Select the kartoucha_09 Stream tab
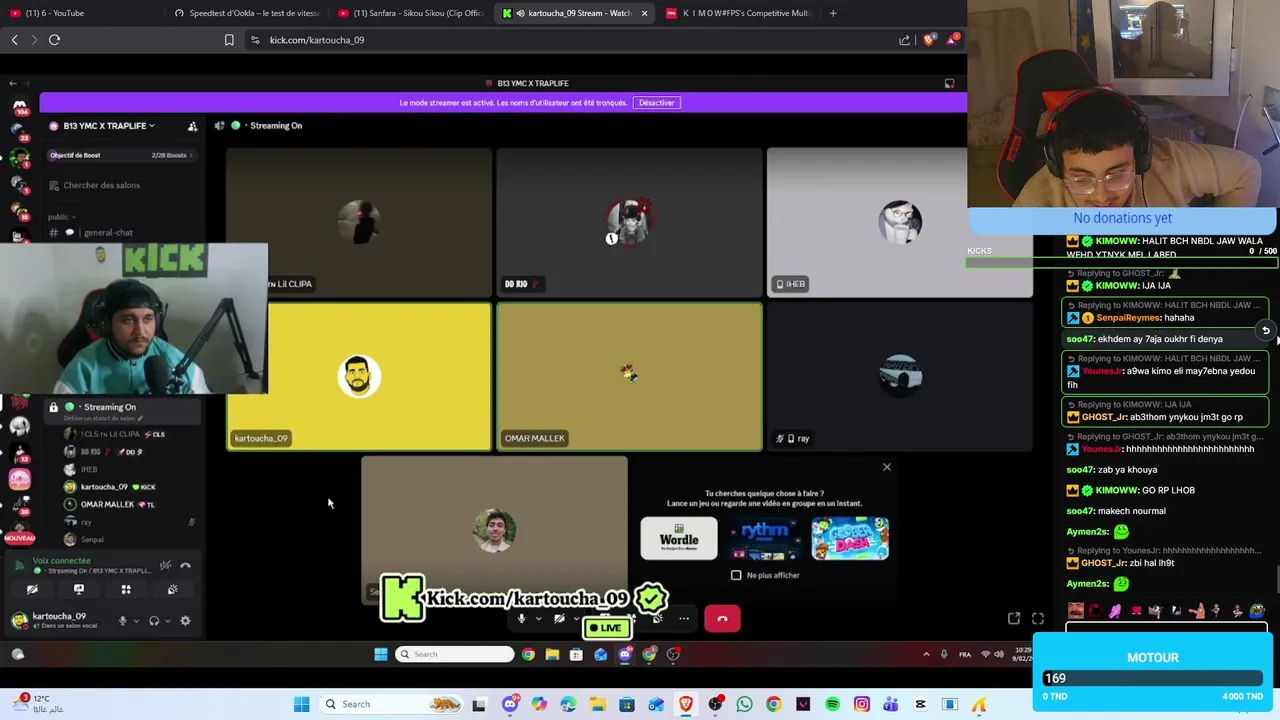This screenshot has height=720, width=1280. click(x=575, y=13)
